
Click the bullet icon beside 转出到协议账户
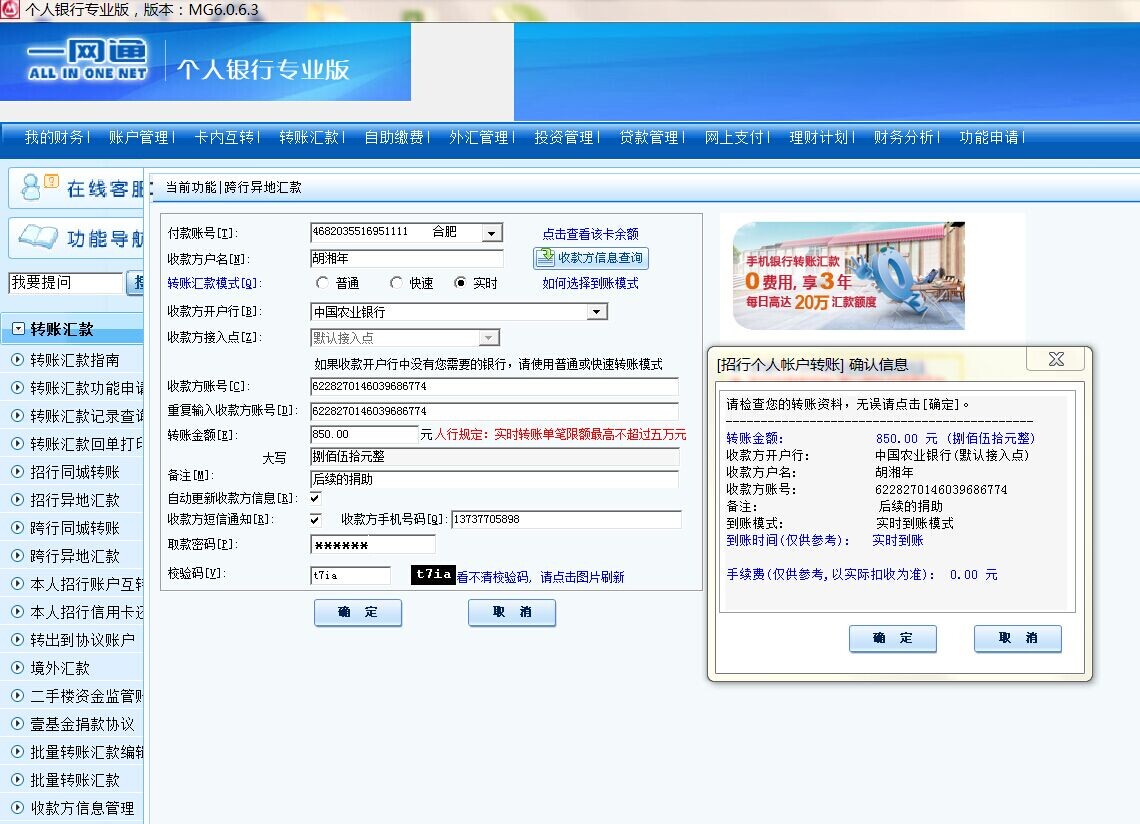[17, 639]
